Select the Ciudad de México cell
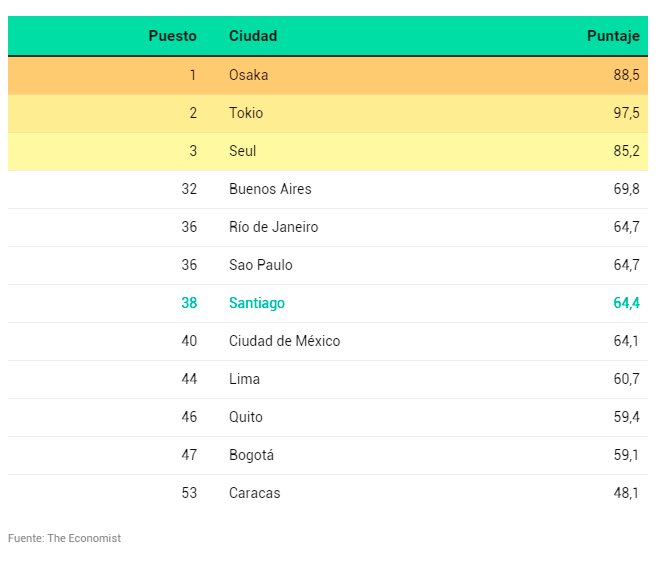The width and height of the screenshot is (664, 568). point(284,341)
